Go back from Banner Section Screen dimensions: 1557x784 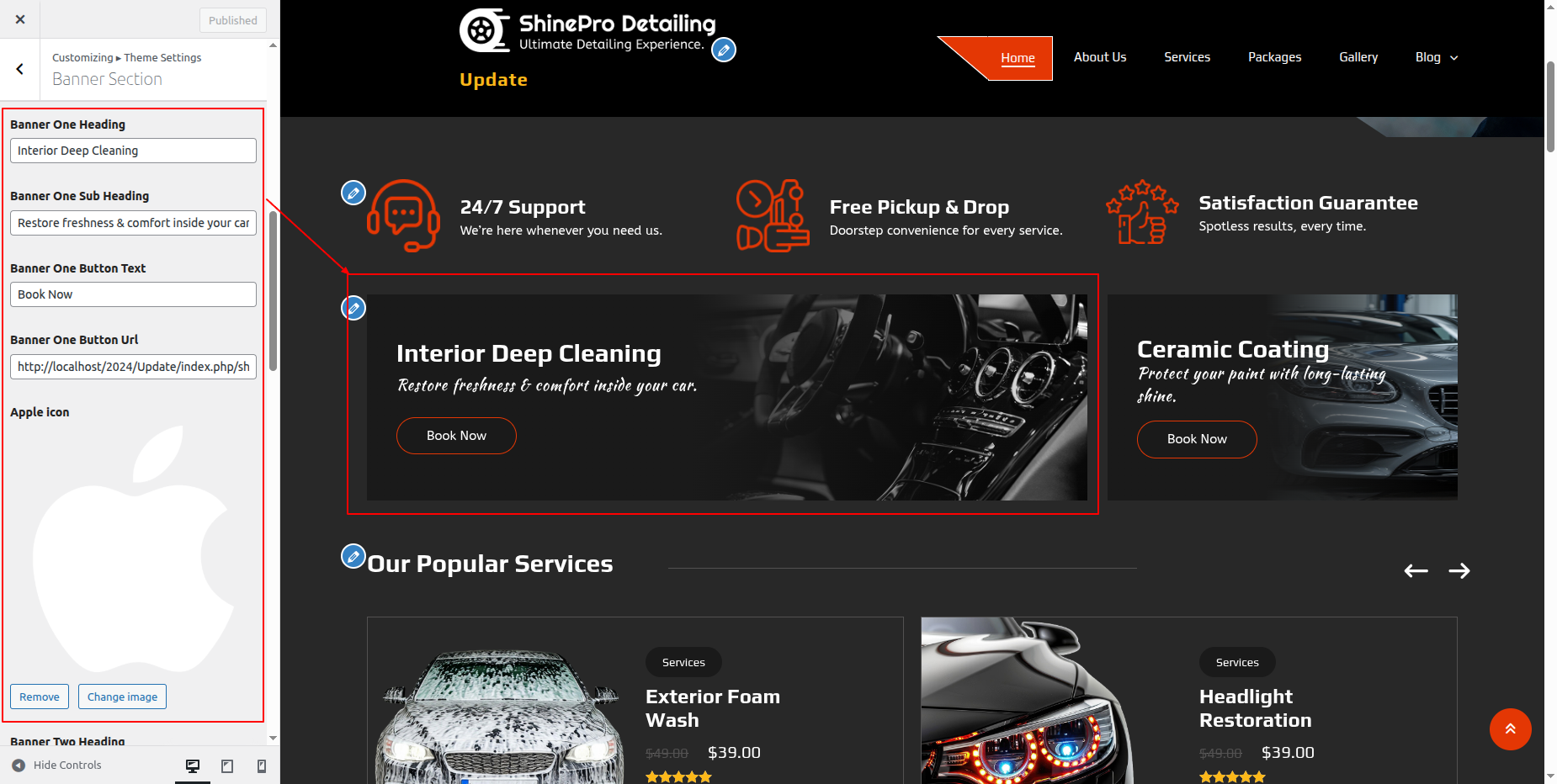[20, 69]
